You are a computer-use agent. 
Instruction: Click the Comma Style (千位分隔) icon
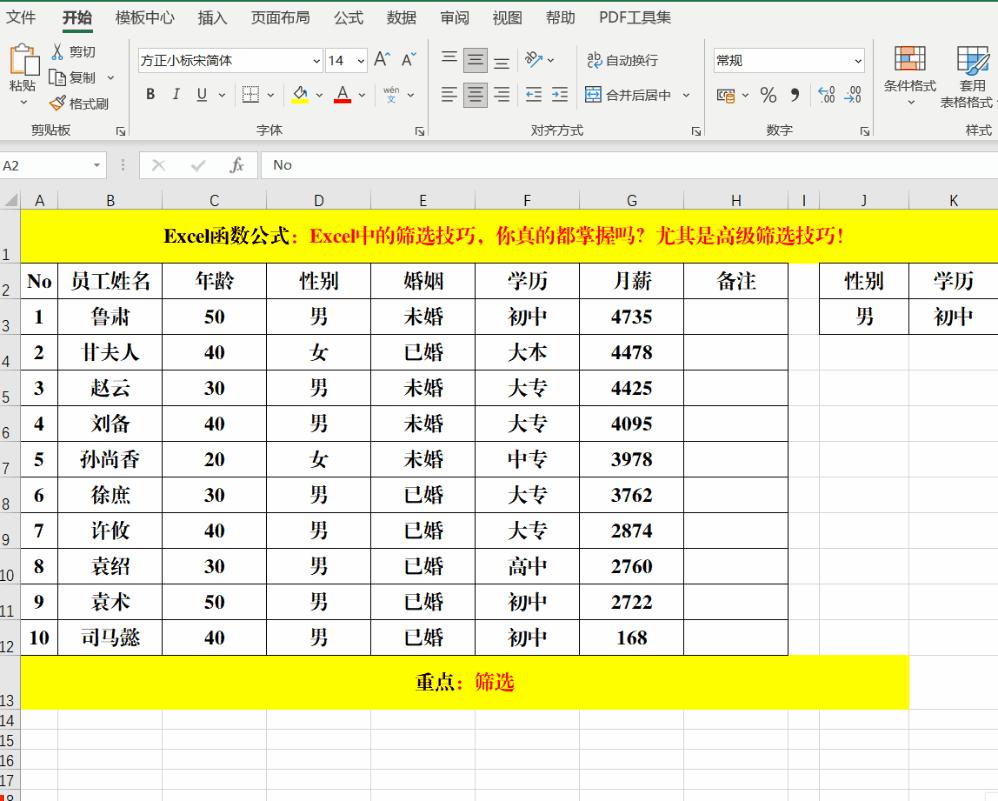click(x=795, y=95)
